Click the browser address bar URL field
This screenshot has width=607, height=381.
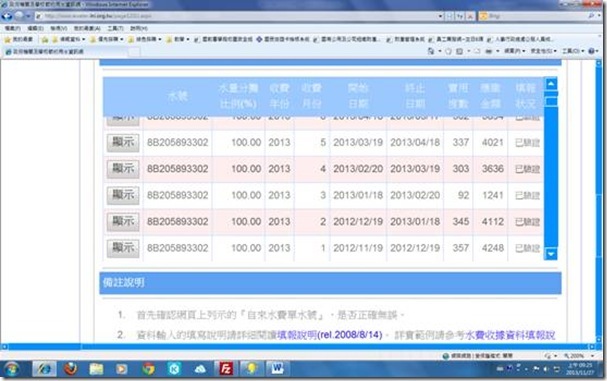(236, 16)
